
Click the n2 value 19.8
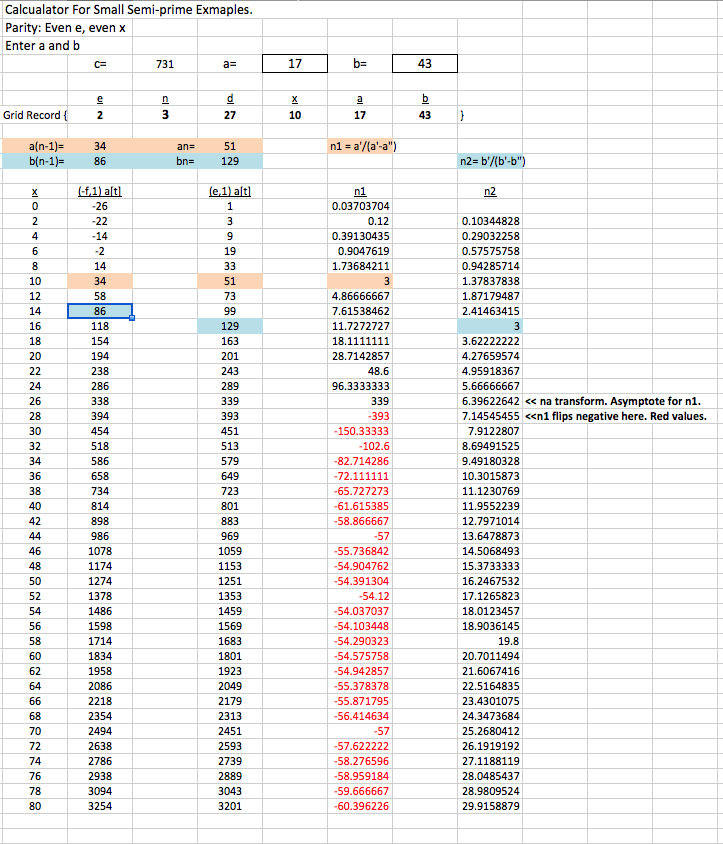coord(490,641)
